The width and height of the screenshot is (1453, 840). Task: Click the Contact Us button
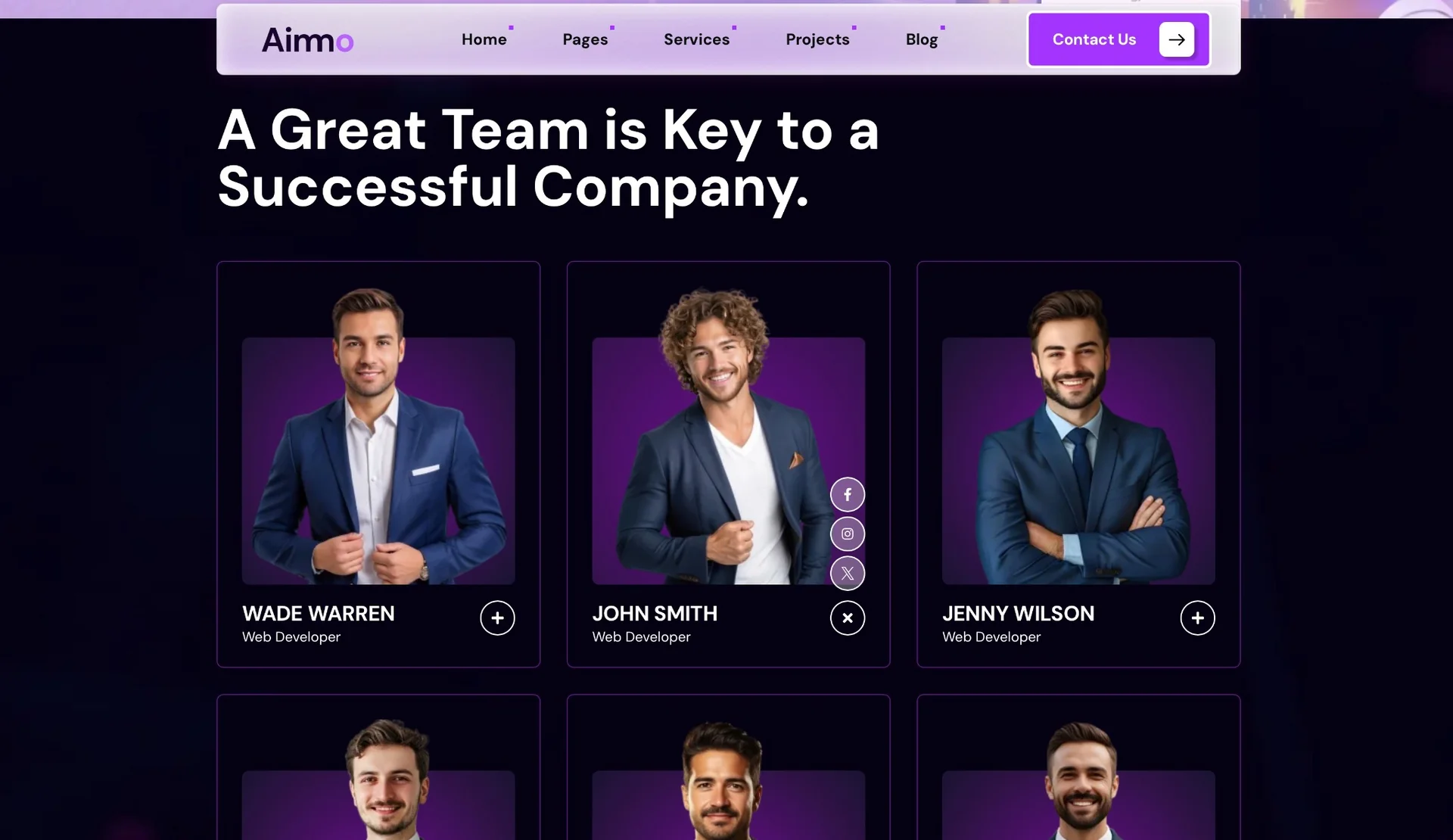(1119, 39)
